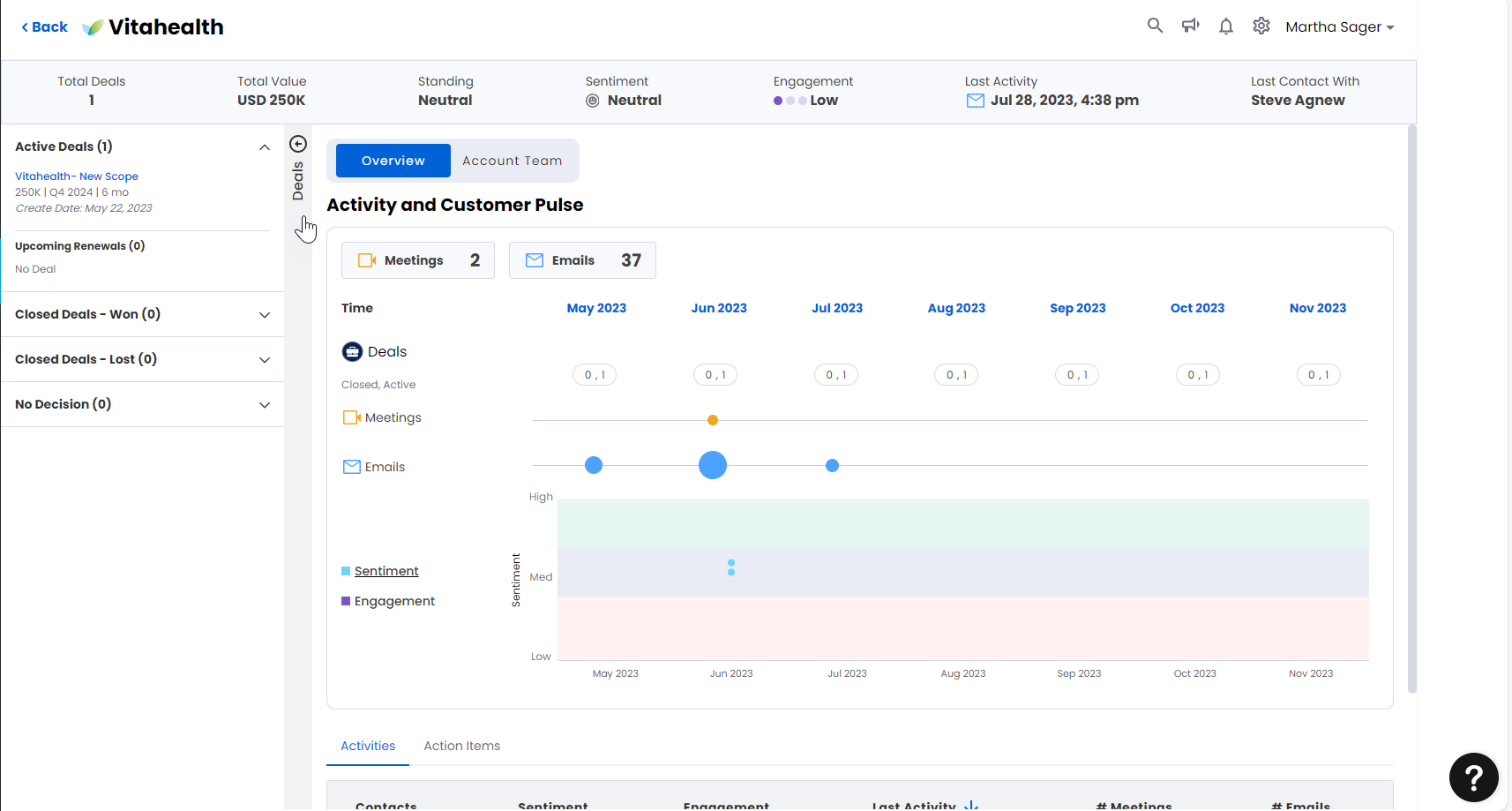
Task: Click the Nov 2023 deals count pill
Action: point(1319,375)
